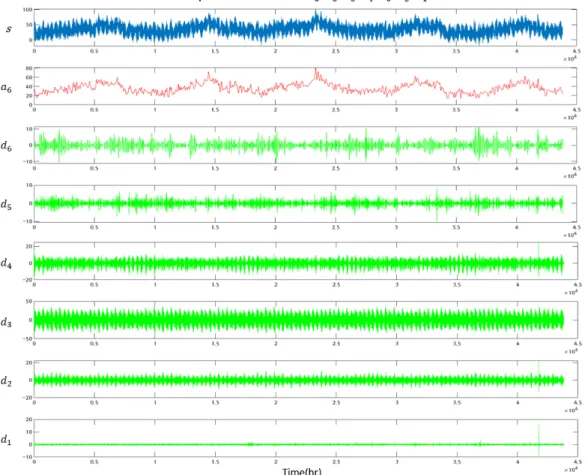588x475 pixels.
Task: Select the a6 approximation label
Action: (x=6, y=88)
